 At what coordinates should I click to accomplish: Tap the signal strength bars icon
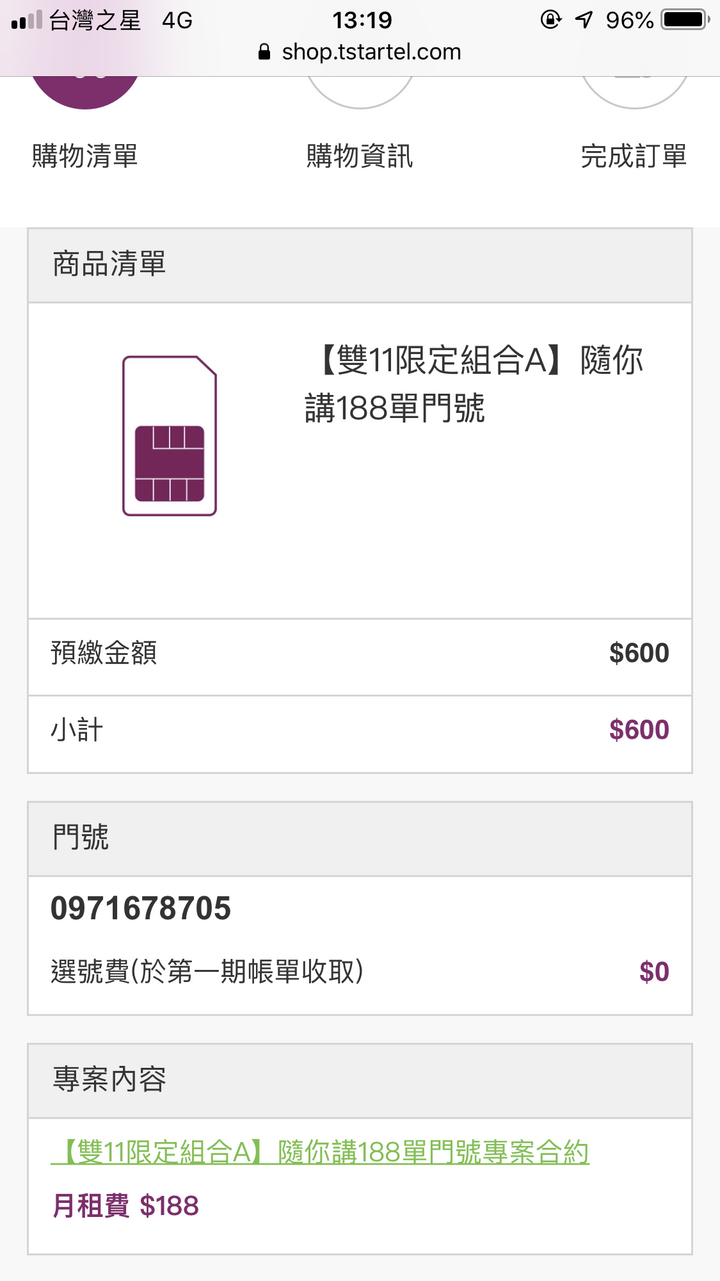point(26,20)
